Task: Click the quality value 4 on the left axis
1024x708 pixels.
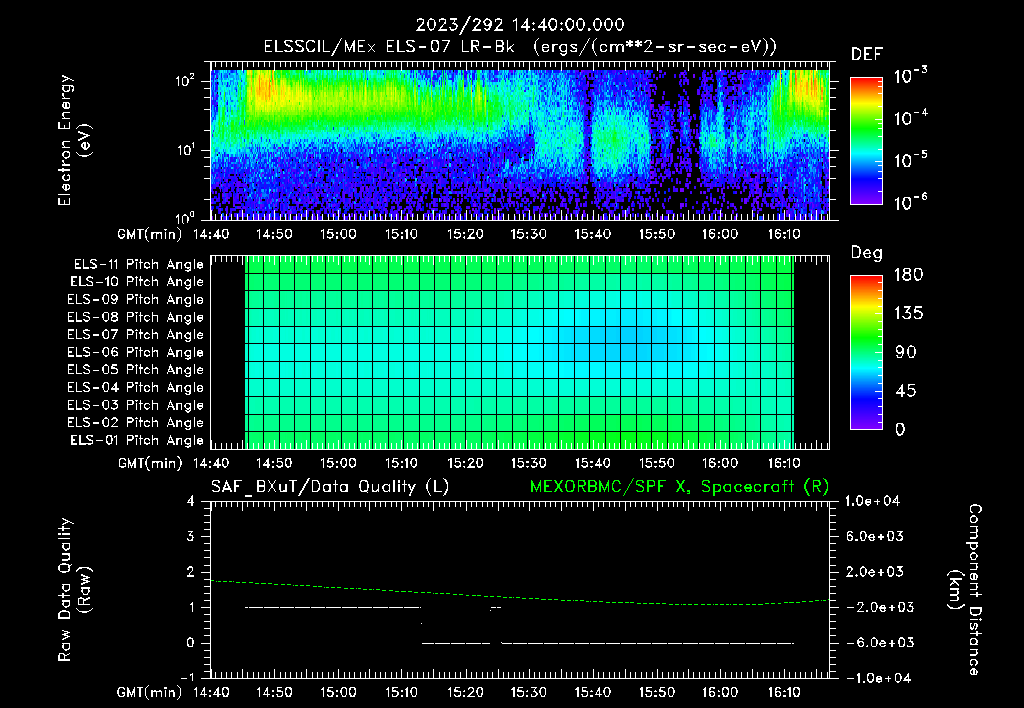Action: pyautogui.click(x=191, y=502)
